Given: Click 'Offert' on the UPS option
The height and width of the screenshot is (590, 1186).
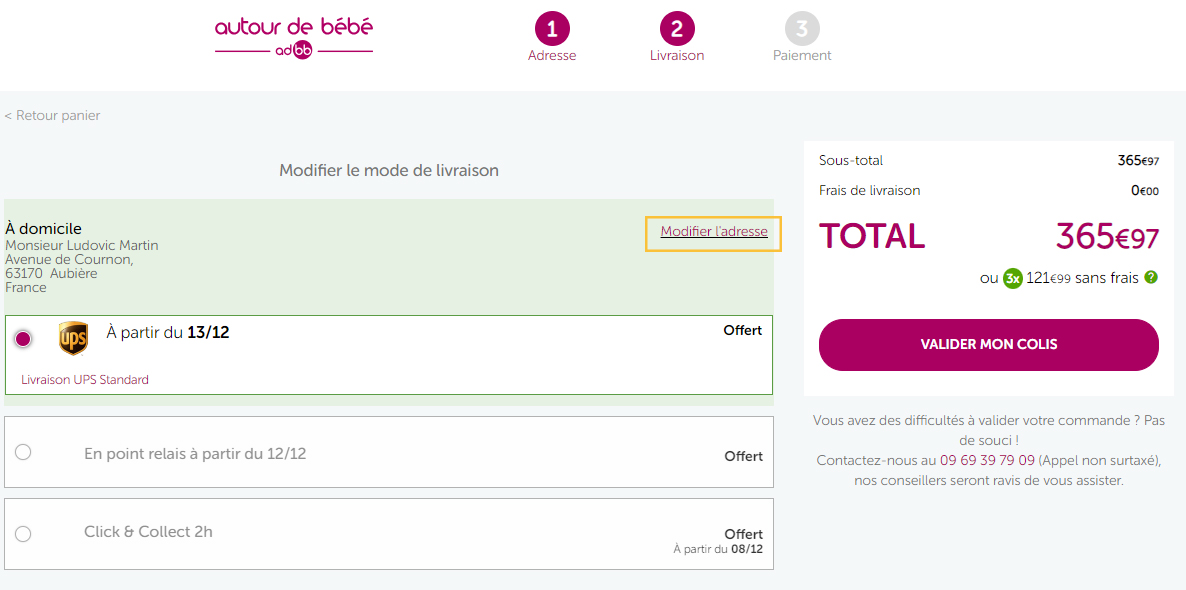Looking at the screenshot, I should (x=743, y=331).
